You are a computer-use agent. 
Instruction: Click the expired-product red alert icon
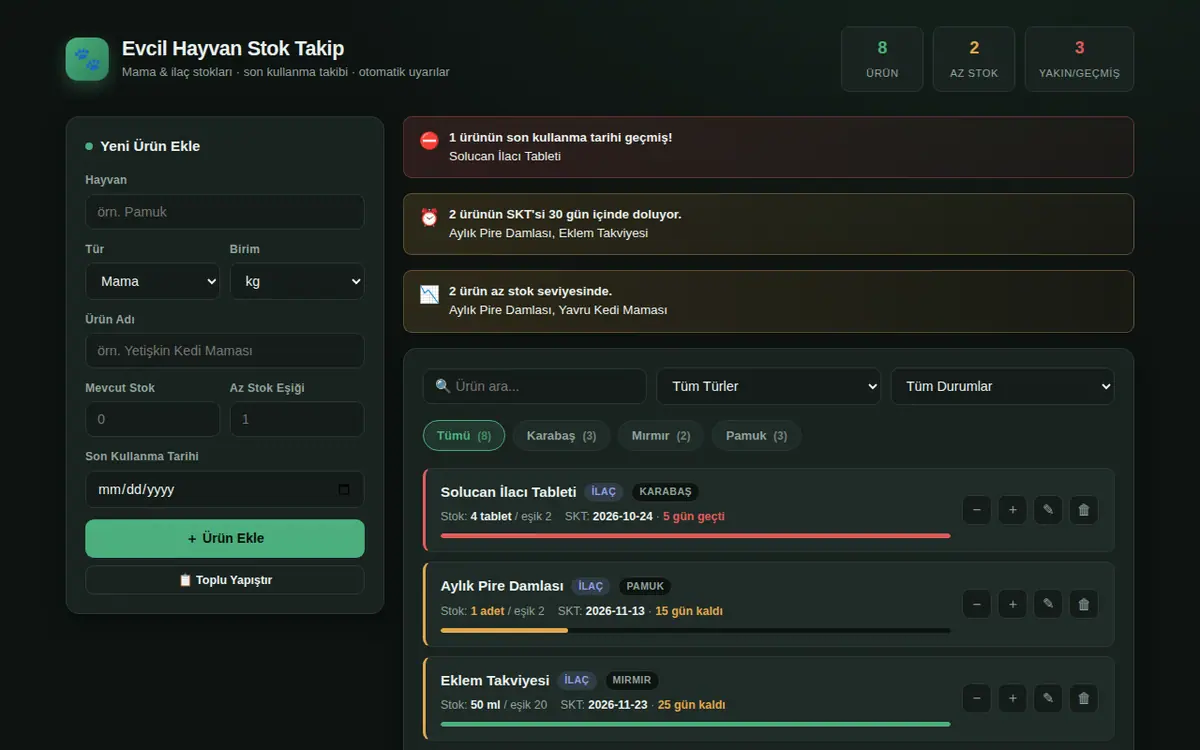click(x=429, y=141)
